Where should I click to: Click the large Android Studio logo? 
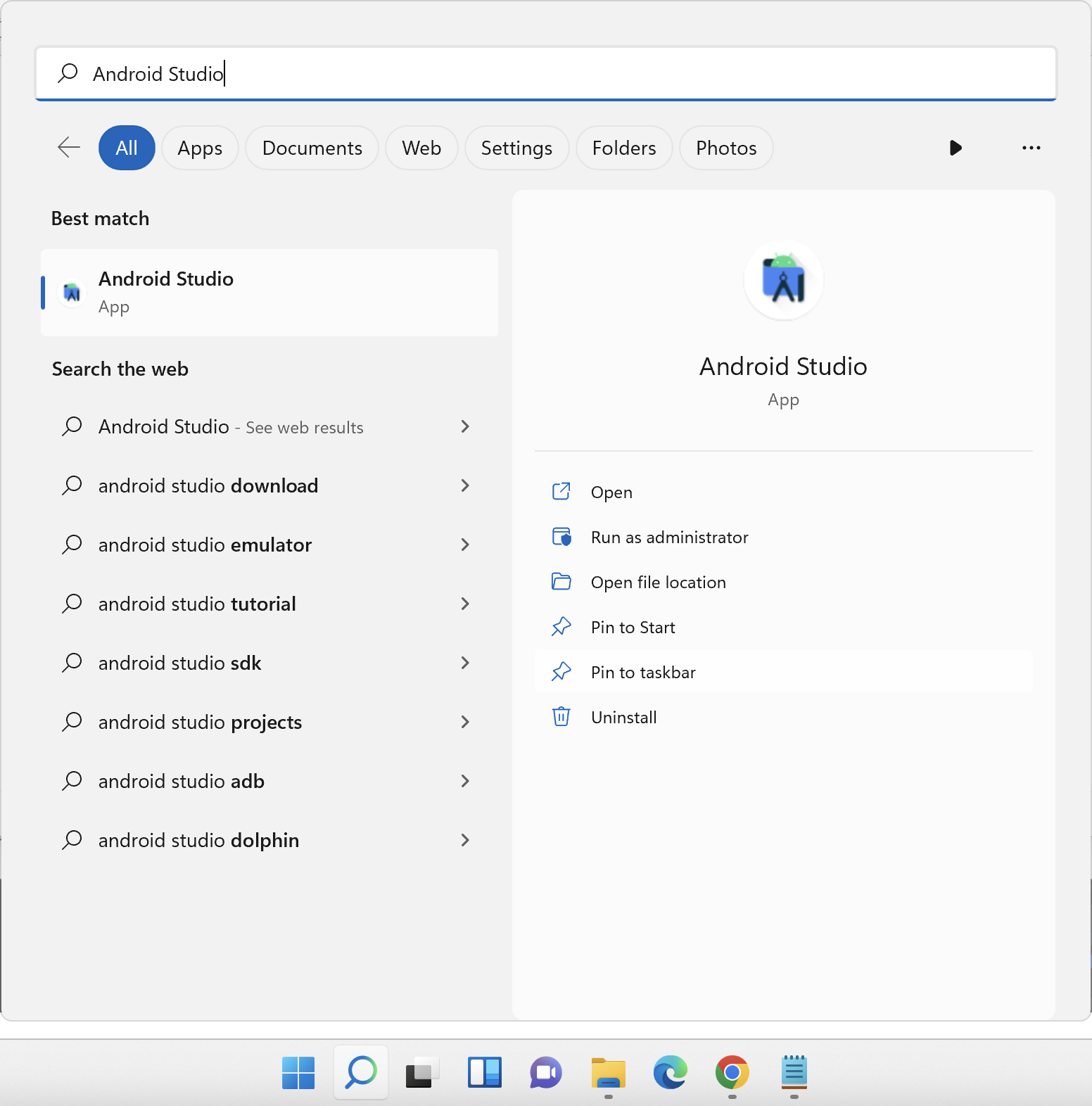click(784, 280)
